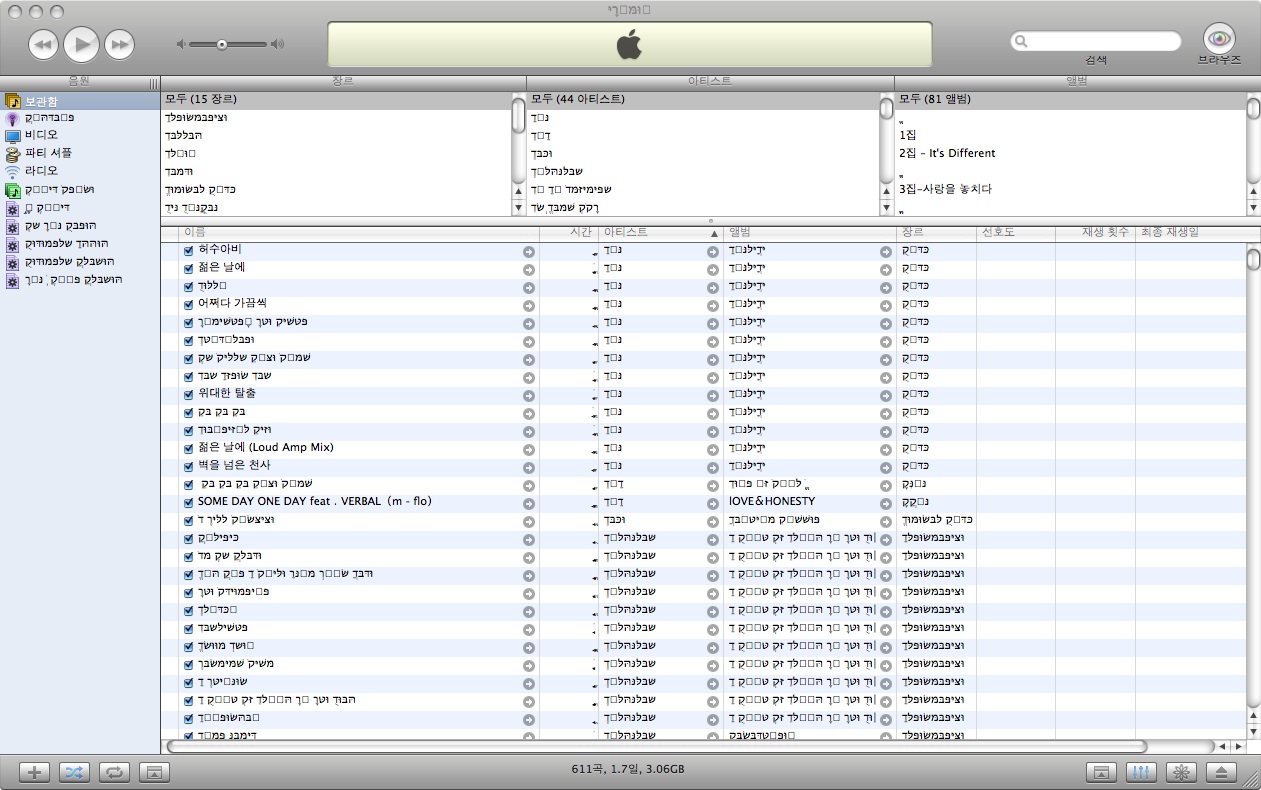Sort songs by the 앨범 column header
This screenshot has width=1261, height=790.
pyautogui.click(x=808, y=232)
